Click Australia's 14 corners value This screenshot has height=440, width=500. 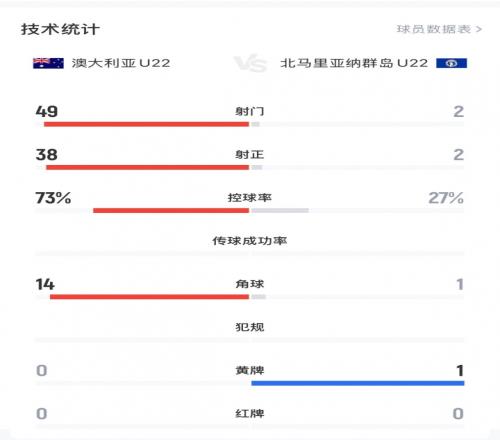pyautogui.click(x=45, y=284)
